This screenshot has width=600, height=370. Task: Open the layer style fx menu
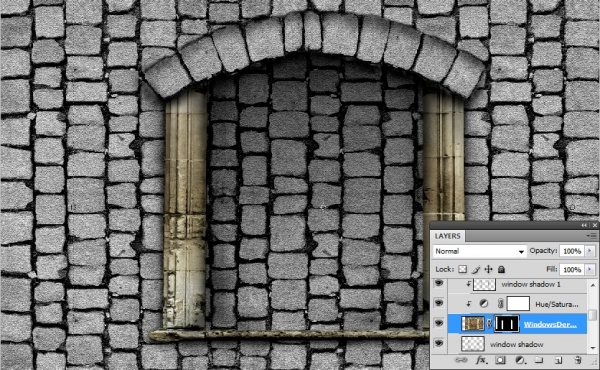tap(481, 360)
